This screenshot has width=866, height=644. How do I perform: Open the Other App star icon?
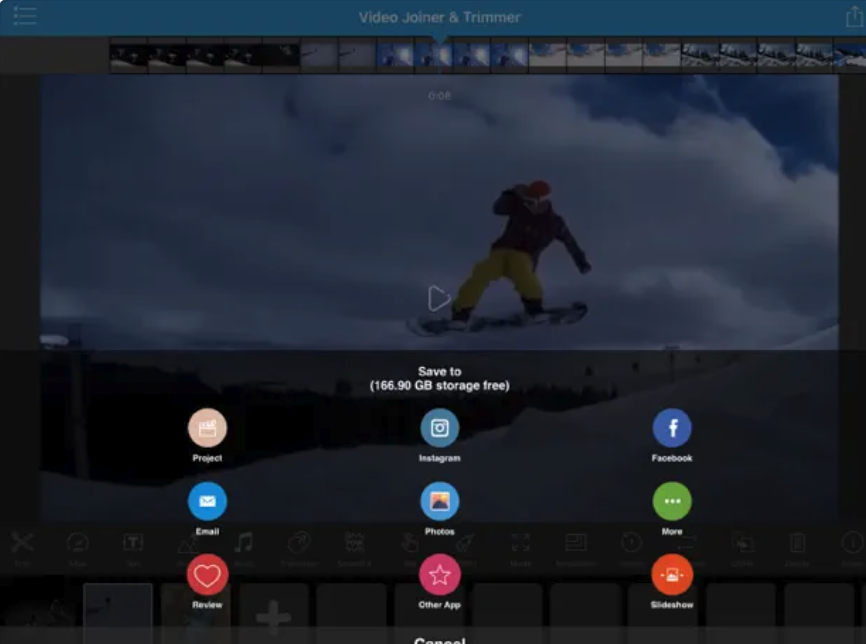pyautogui.click(x=440, y=575)
